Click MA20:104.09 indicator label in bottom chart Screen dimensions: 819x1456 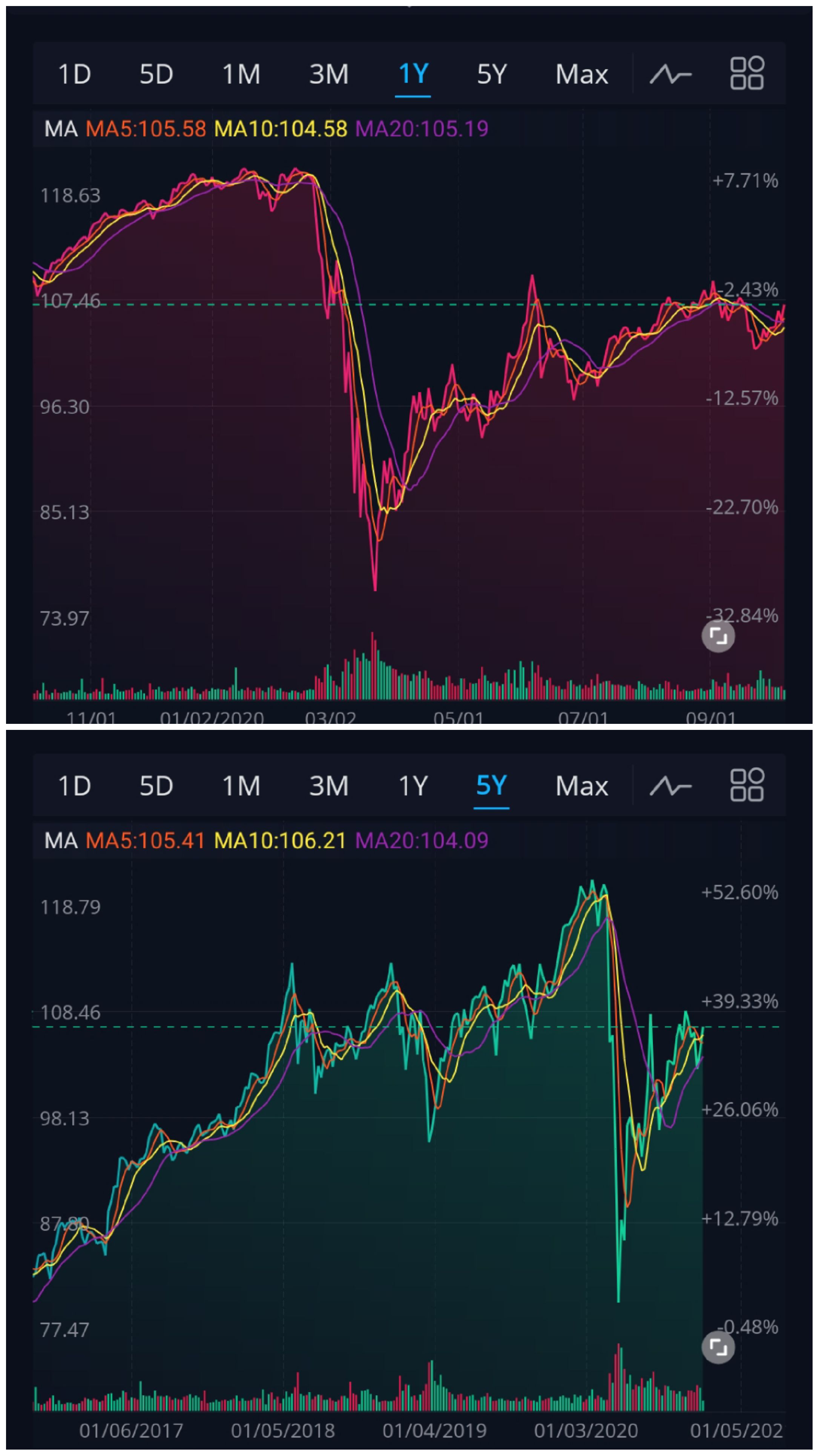(x=422, y=840)
